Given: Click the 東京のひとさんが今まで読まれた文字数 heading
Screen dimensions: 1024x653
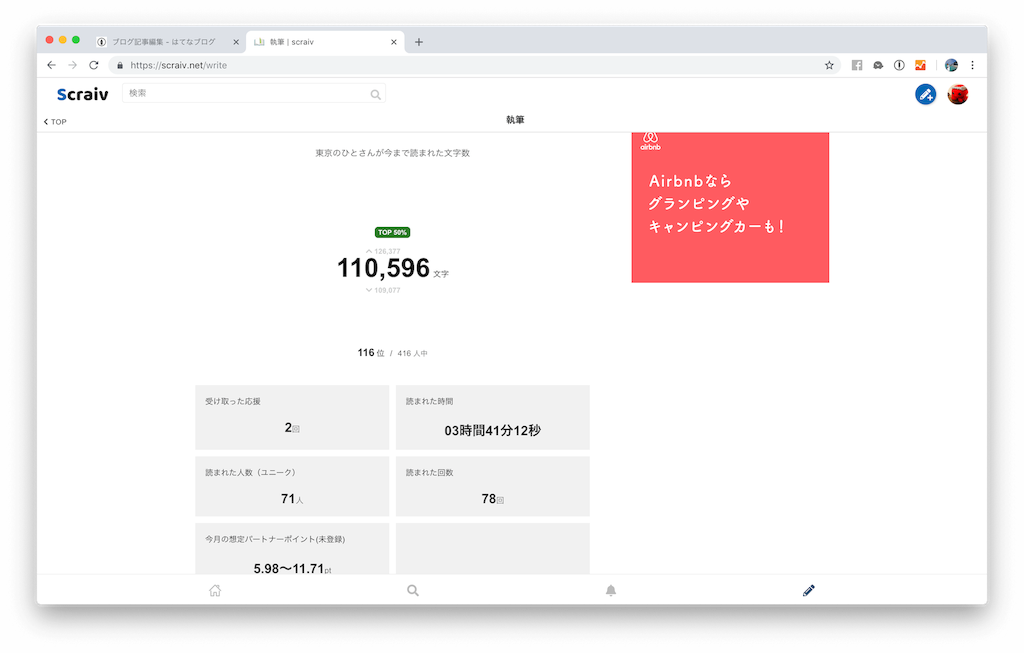Looking at the screenshot, I should [392, 153].
